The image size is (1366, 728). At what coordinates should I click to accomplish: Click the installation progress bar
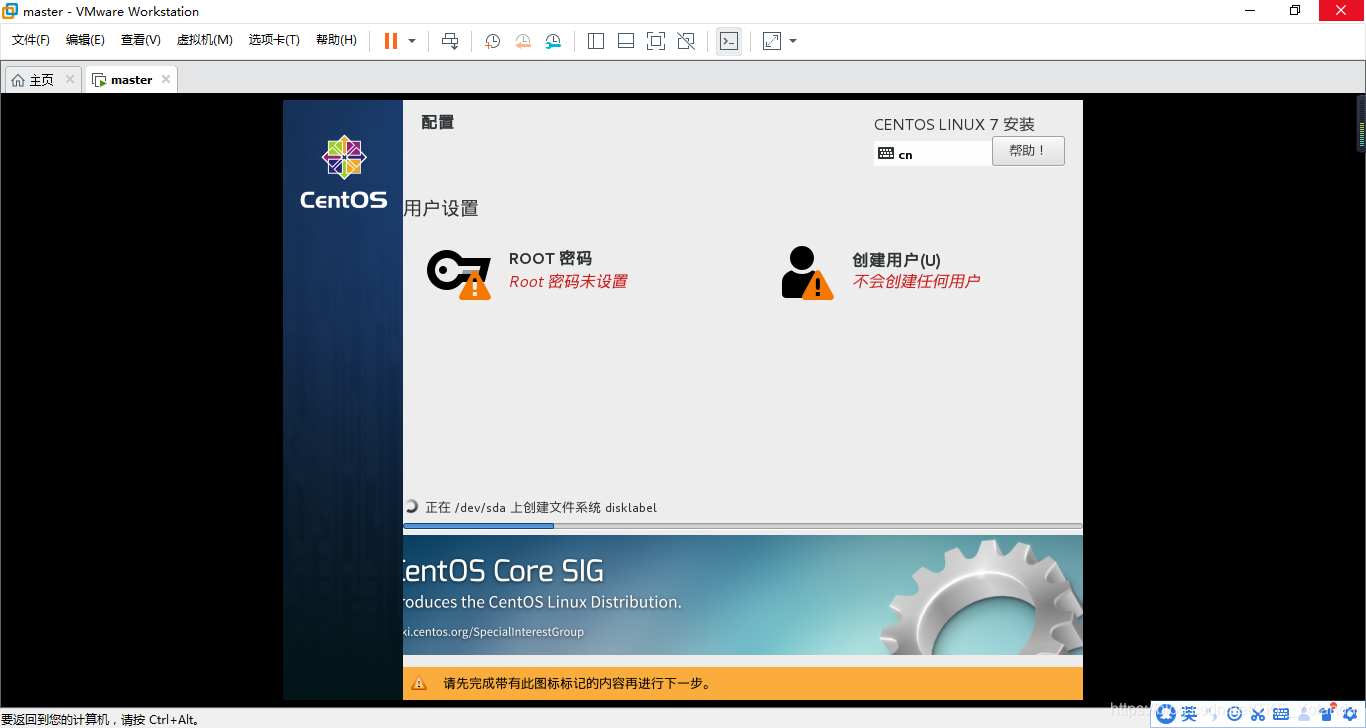pos(743,525)
